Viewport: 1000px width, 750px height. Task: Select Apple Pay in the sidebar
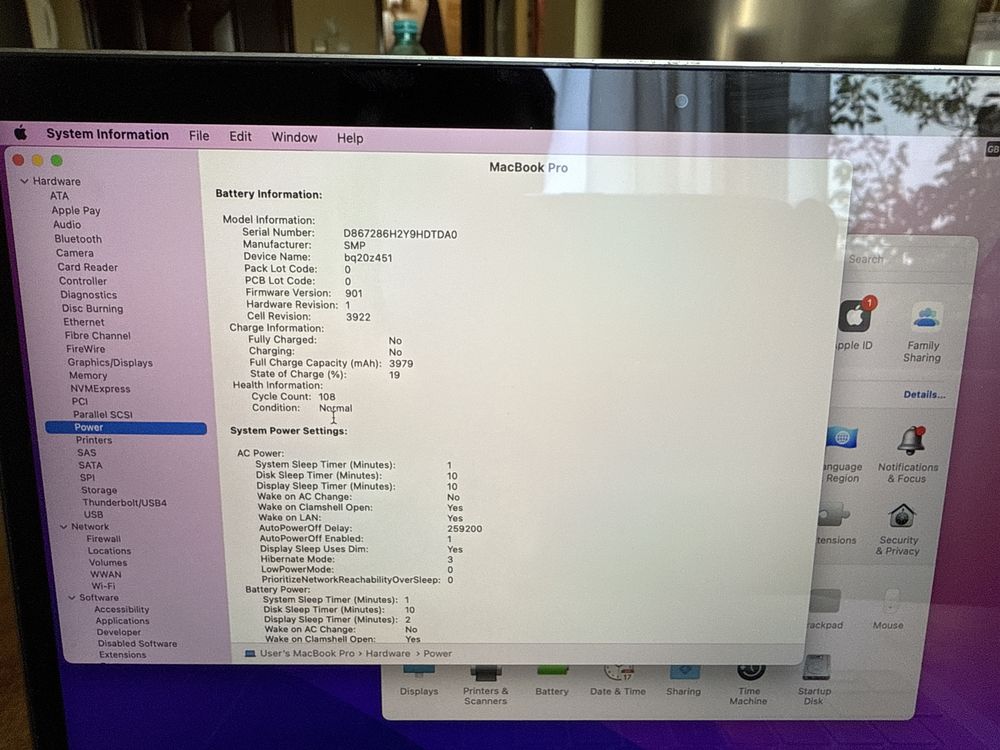76,210
